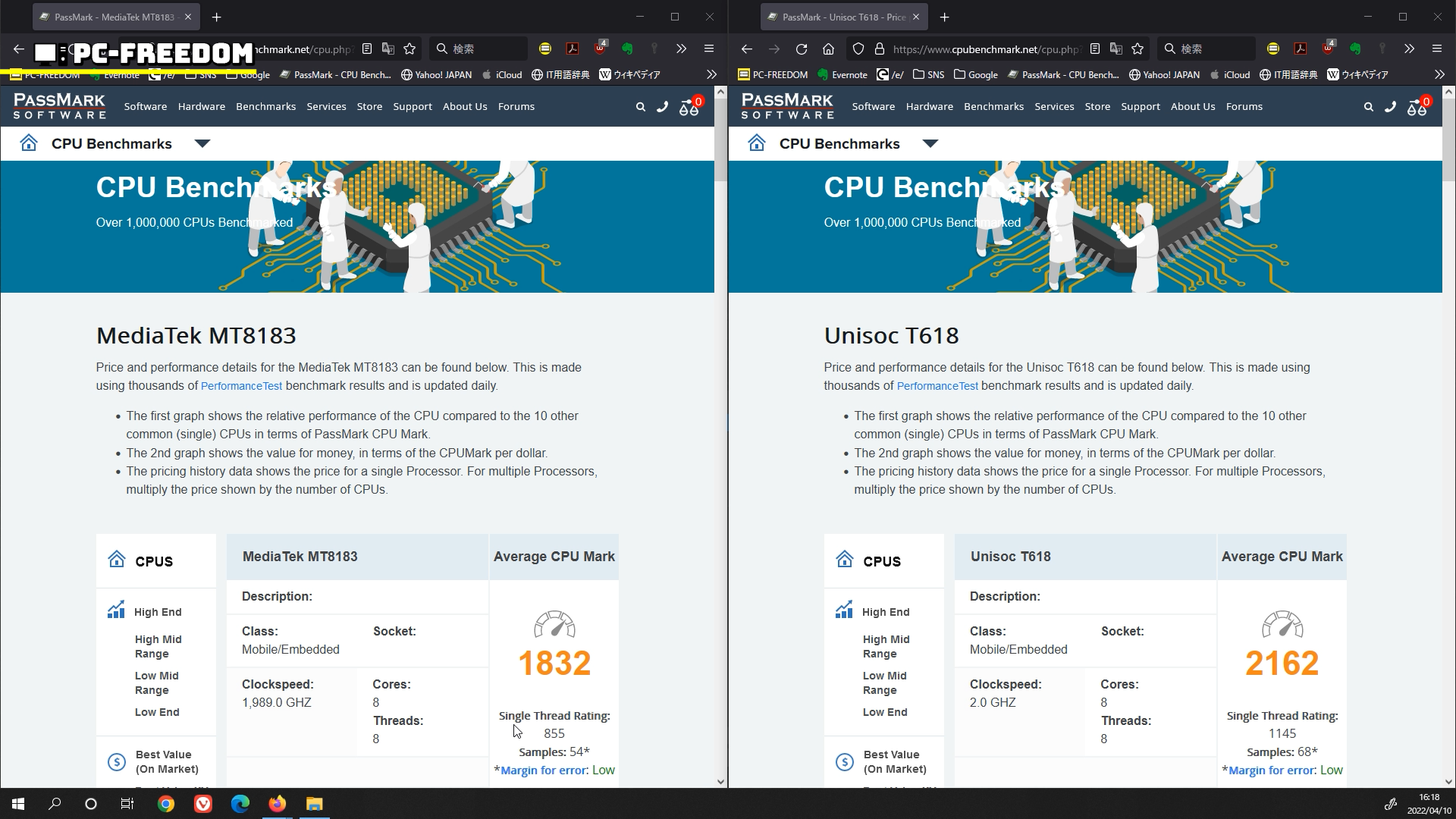Show overflow extensions chevron in right browser toolbar

click(x=1409, y=49)
